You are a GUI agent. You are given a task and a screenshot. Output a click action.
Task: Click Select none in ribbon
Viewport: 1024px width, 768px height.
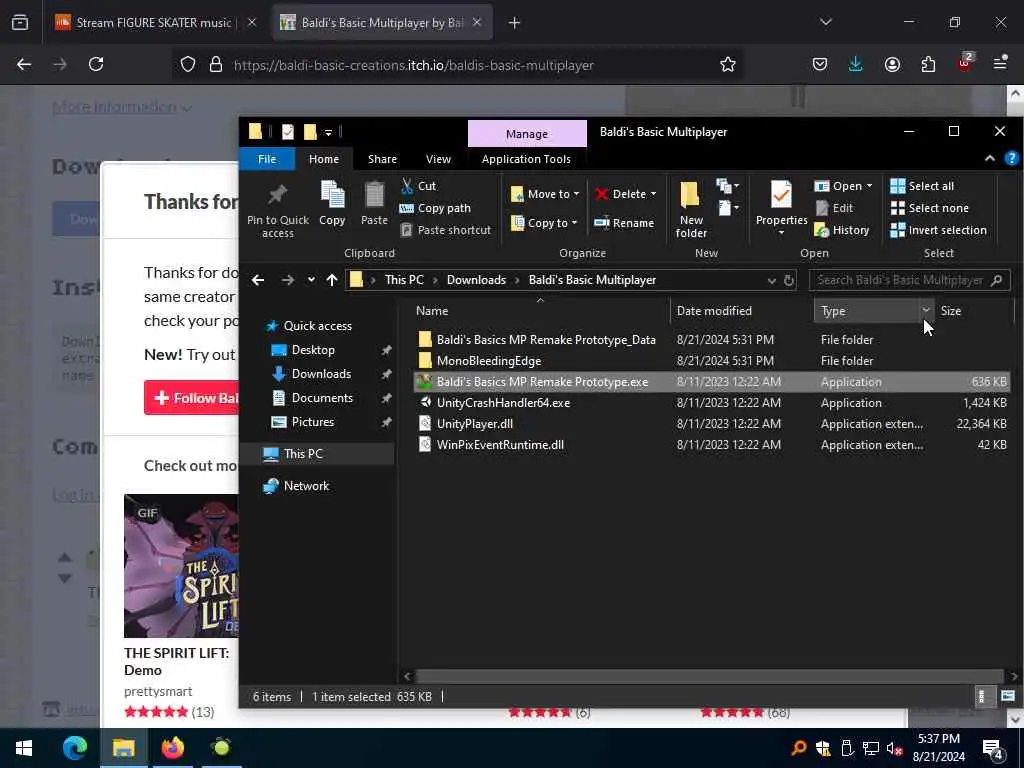coord(929,208)
